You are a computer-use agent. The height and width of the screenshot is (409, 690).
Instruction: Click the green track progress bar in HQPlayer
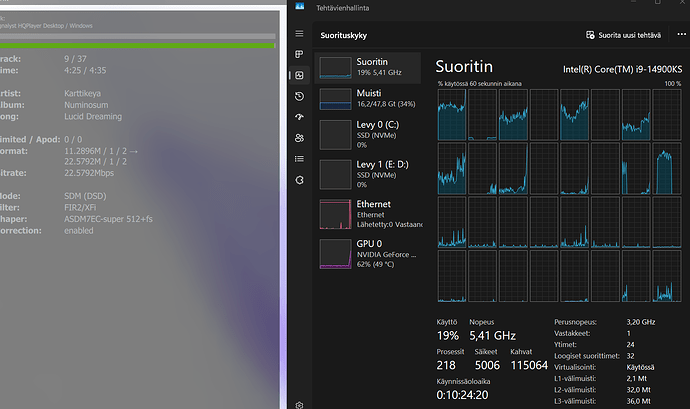click(x=137, y=46)
